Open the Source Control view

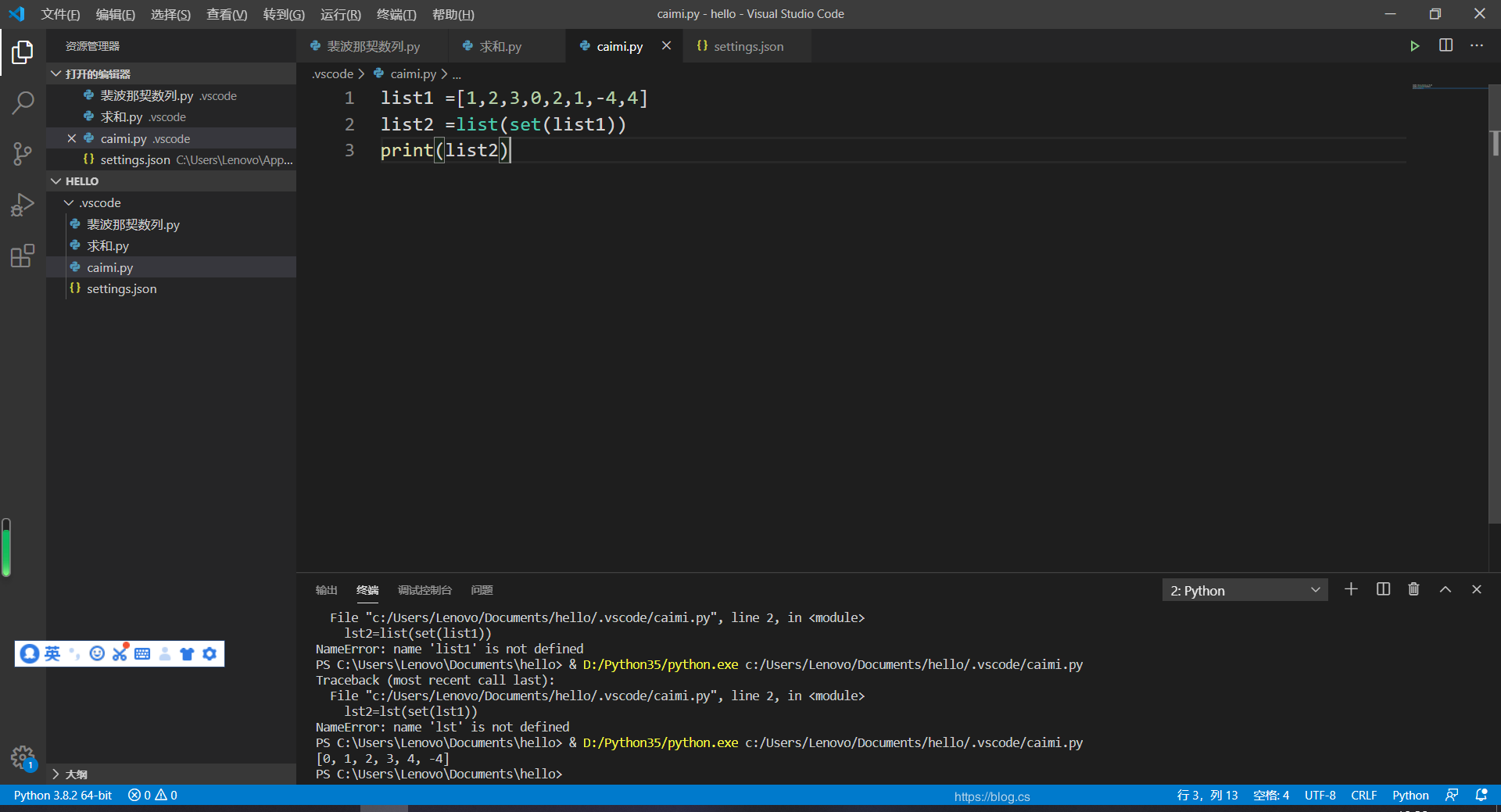pyautogui.click(x=23, y=153)
